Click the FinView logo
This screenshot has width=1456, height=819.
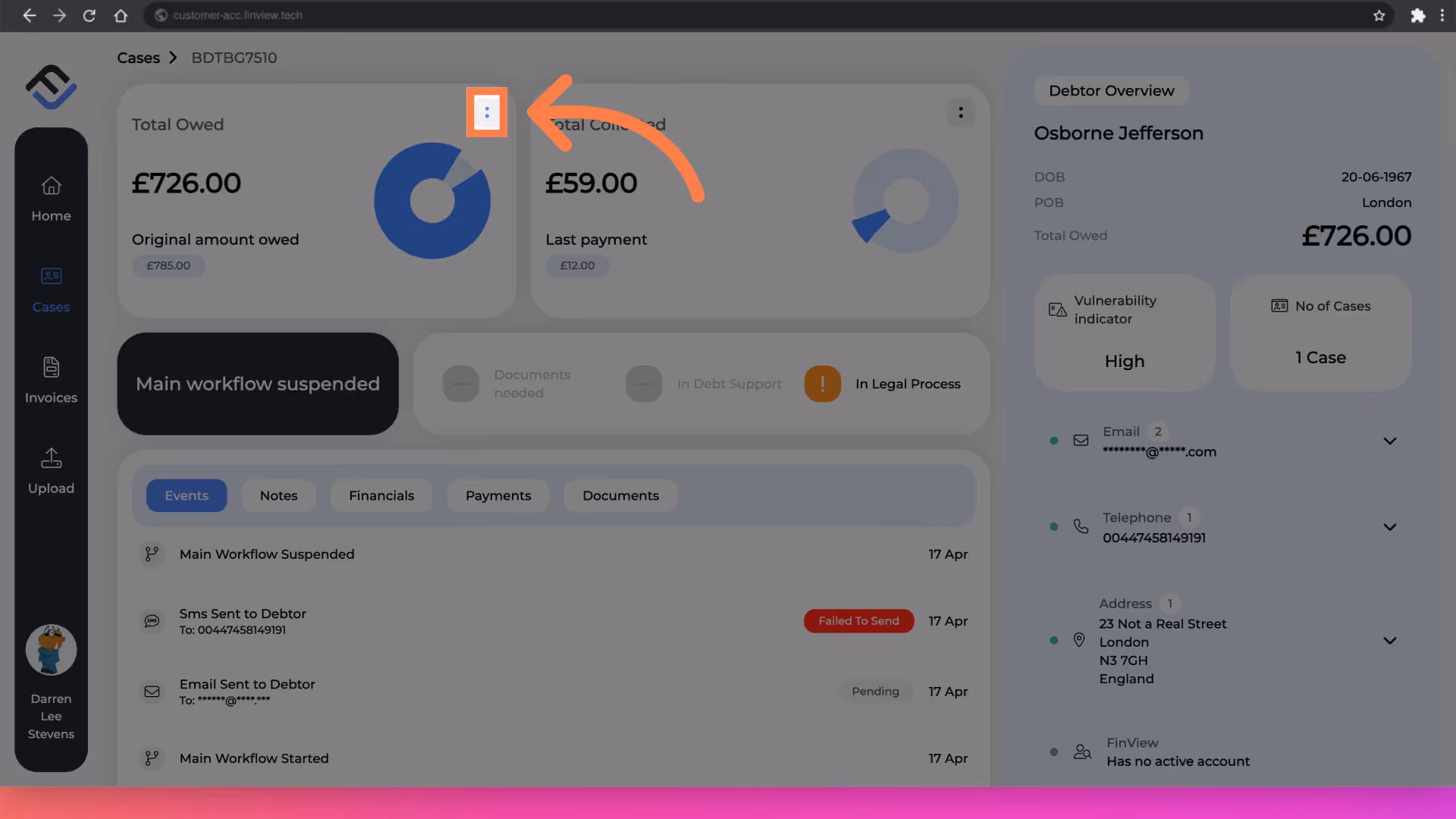[51, 86]
